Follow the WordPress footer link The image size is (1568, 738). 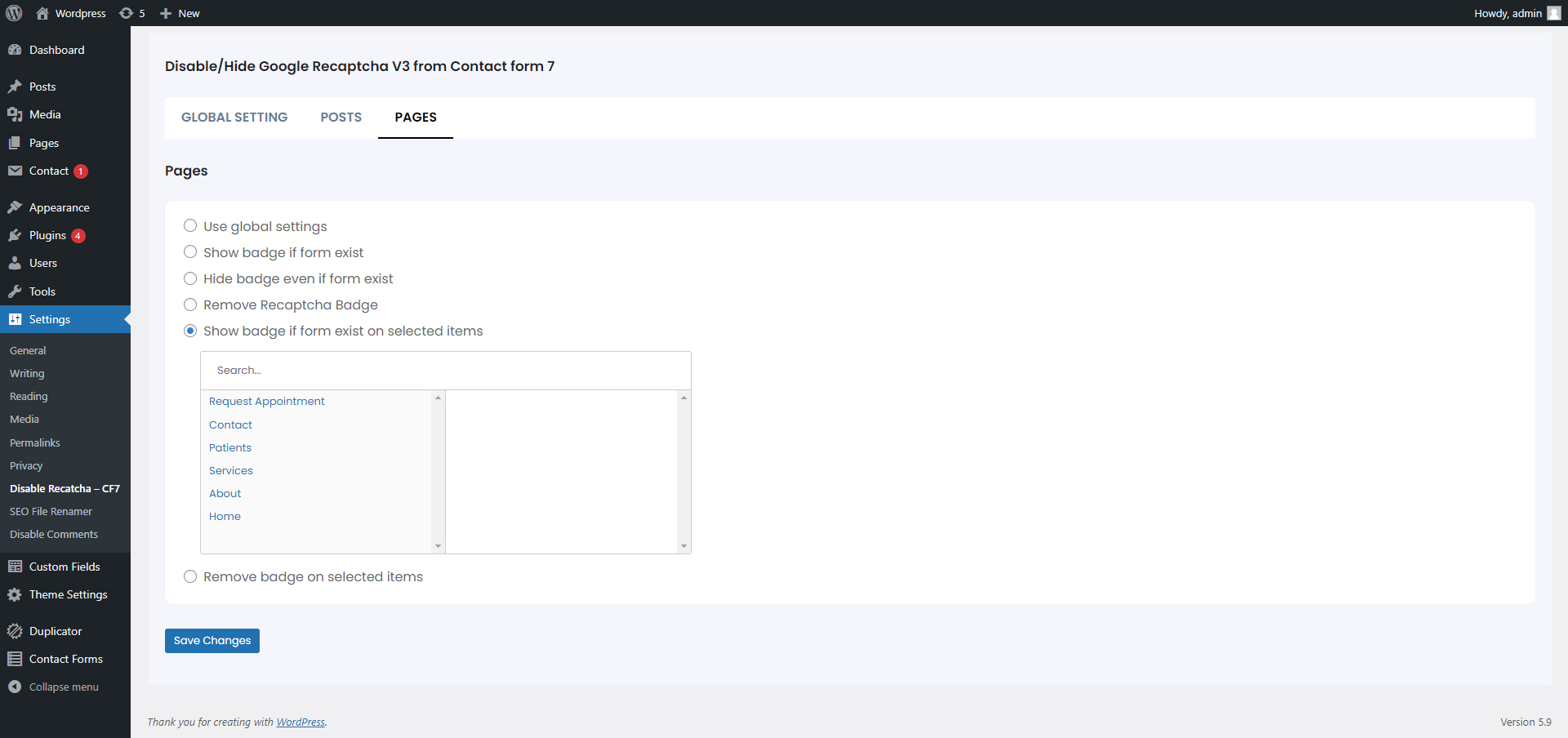tap(301, 722)
